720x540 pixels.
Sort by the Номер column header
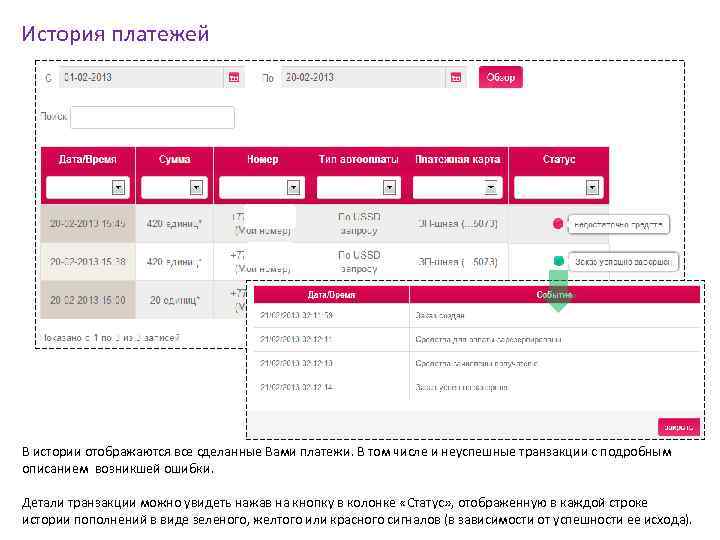pyautogui.click(x=262, y=159)
